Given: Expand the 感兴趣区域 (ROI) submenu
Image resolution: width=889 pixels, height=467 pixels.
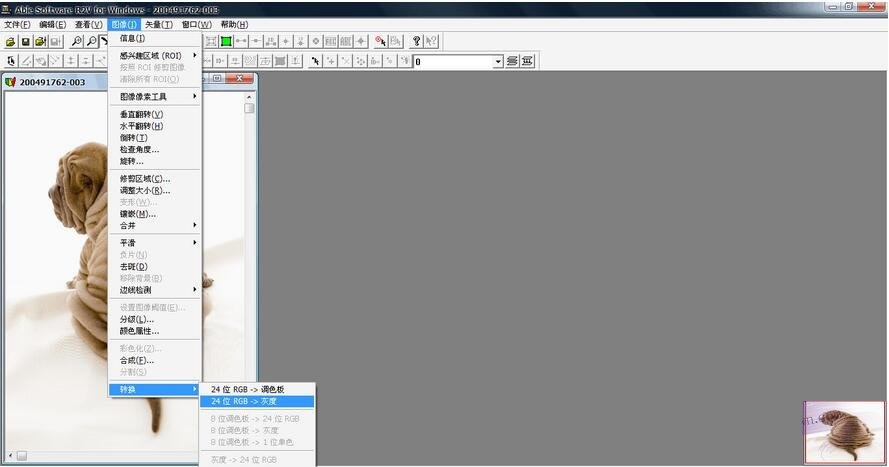Looking at the screenshot, I should pyautogui.click(x=154, y=56).
